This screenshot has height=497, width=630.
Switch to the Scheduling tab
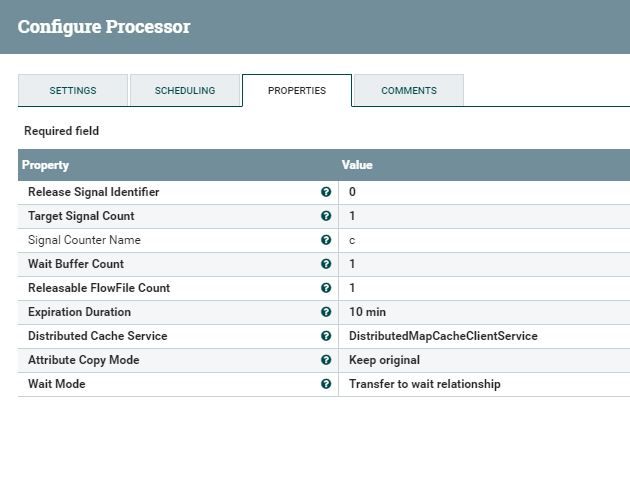click(x=185, y=90)
